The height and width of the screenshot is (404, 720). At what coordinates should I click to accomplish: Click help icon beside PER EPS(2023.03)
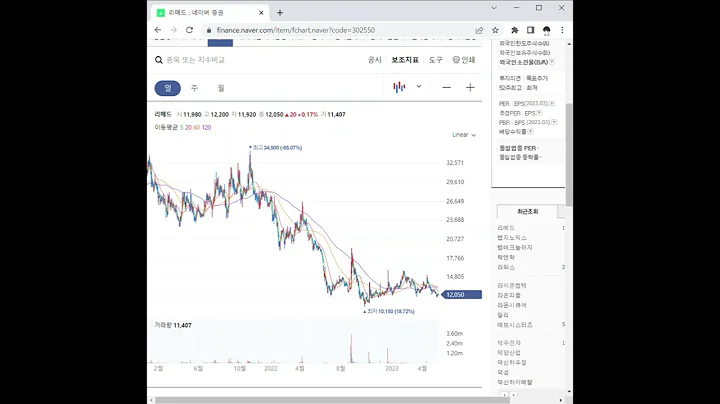tap(552, 104)
